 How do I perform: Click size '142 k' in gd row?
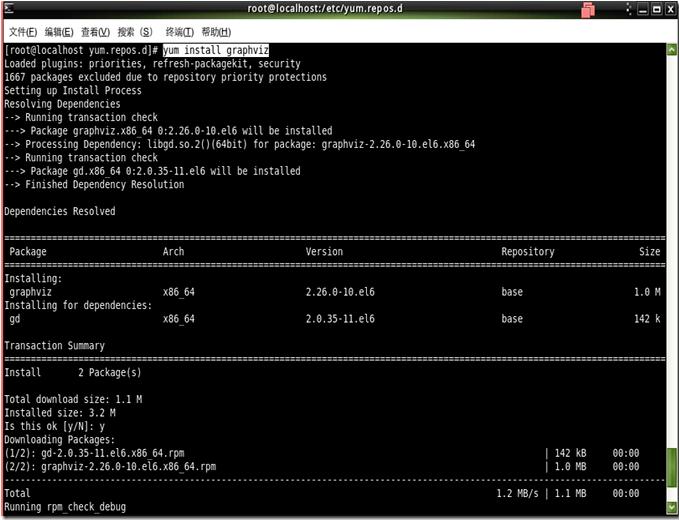coord(647,319)
